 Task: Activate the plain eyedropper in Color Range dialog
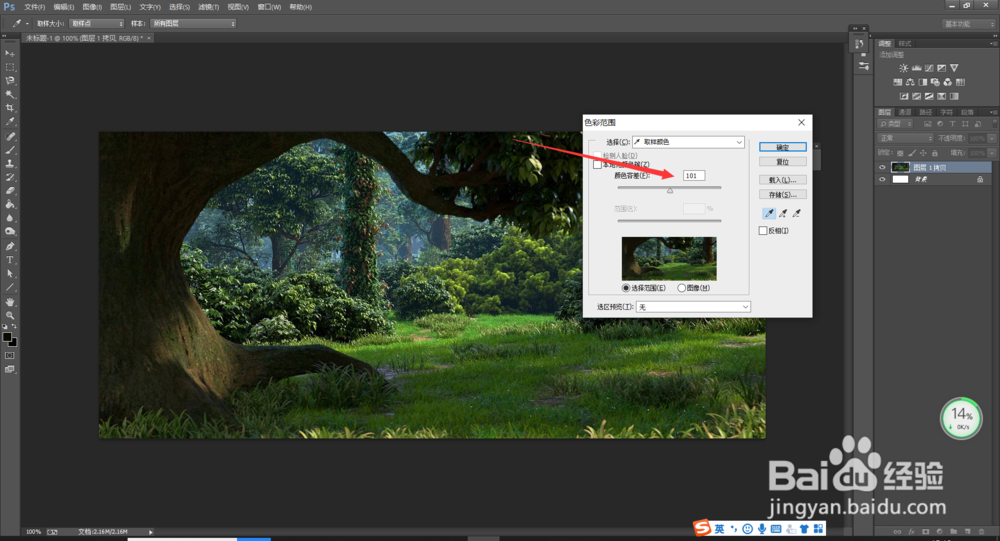pyautogui.click(x=769, y=214)
